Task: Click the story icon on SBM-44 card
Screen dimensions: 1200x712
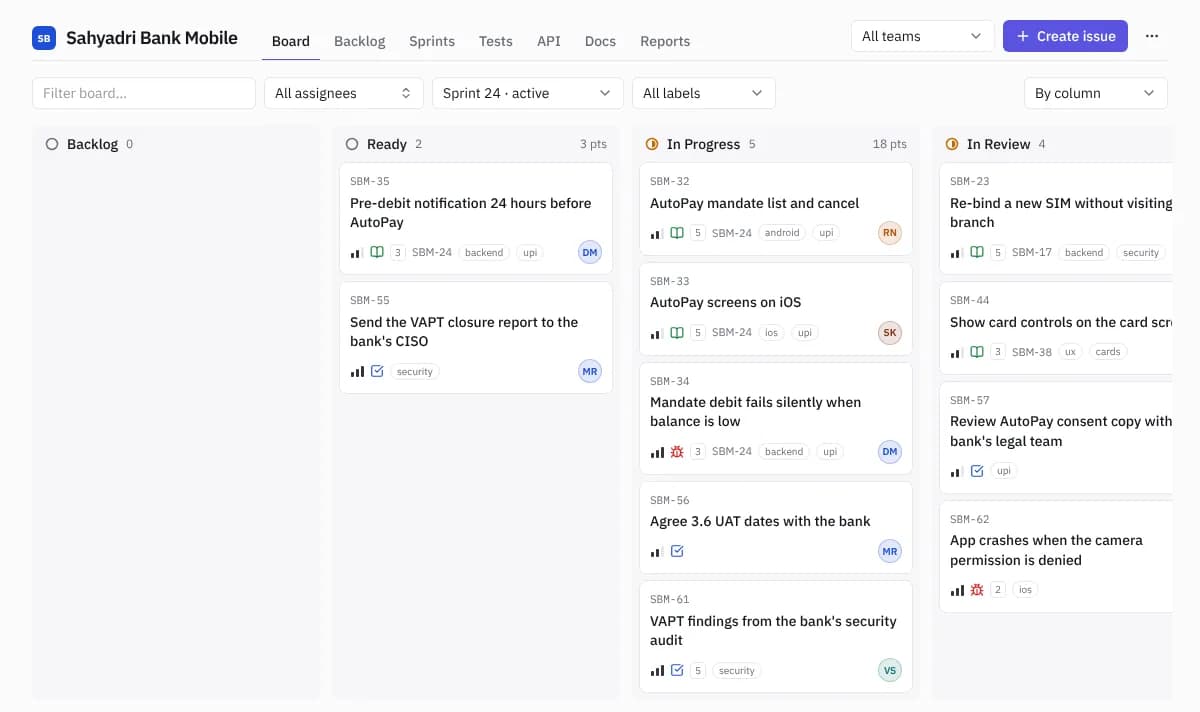Action: (977, 352)
